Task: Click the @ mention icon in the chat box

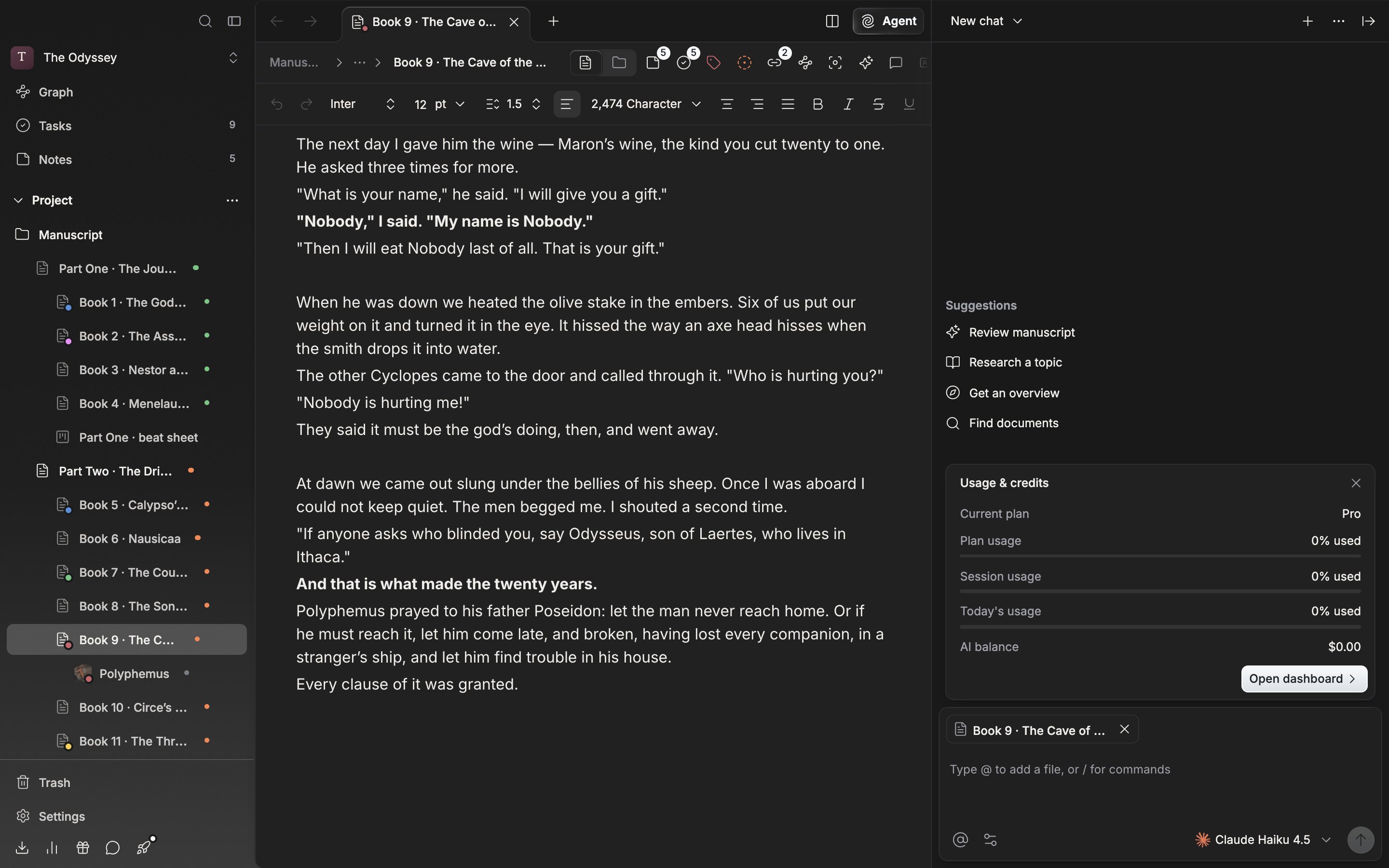Action: click(960, 840)
